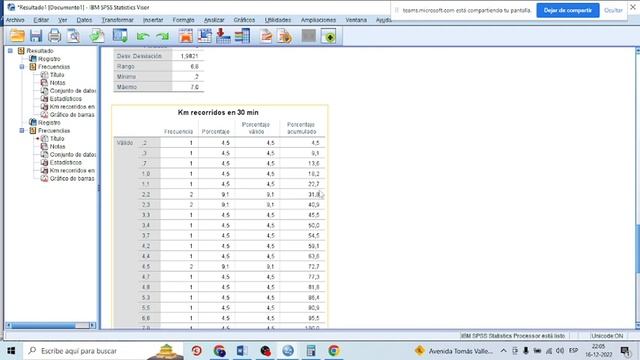Image resolution: width=640 pixels, height=360 pixels.
Task: Open the Archivo menu
Action: (x=15, y=20)
